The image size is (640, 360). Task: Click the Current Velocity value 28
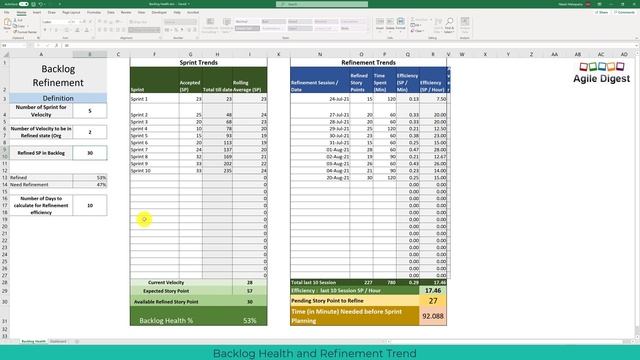click(250, 282)
